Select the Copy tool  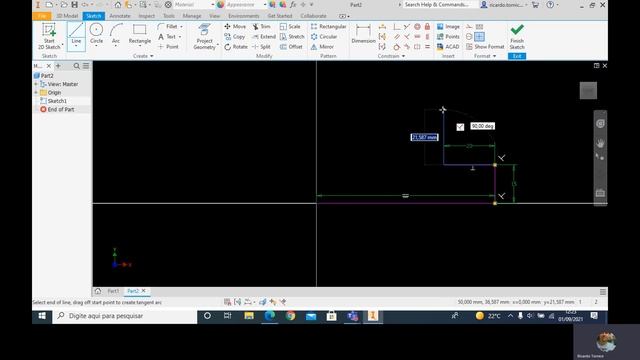[235, 37]
